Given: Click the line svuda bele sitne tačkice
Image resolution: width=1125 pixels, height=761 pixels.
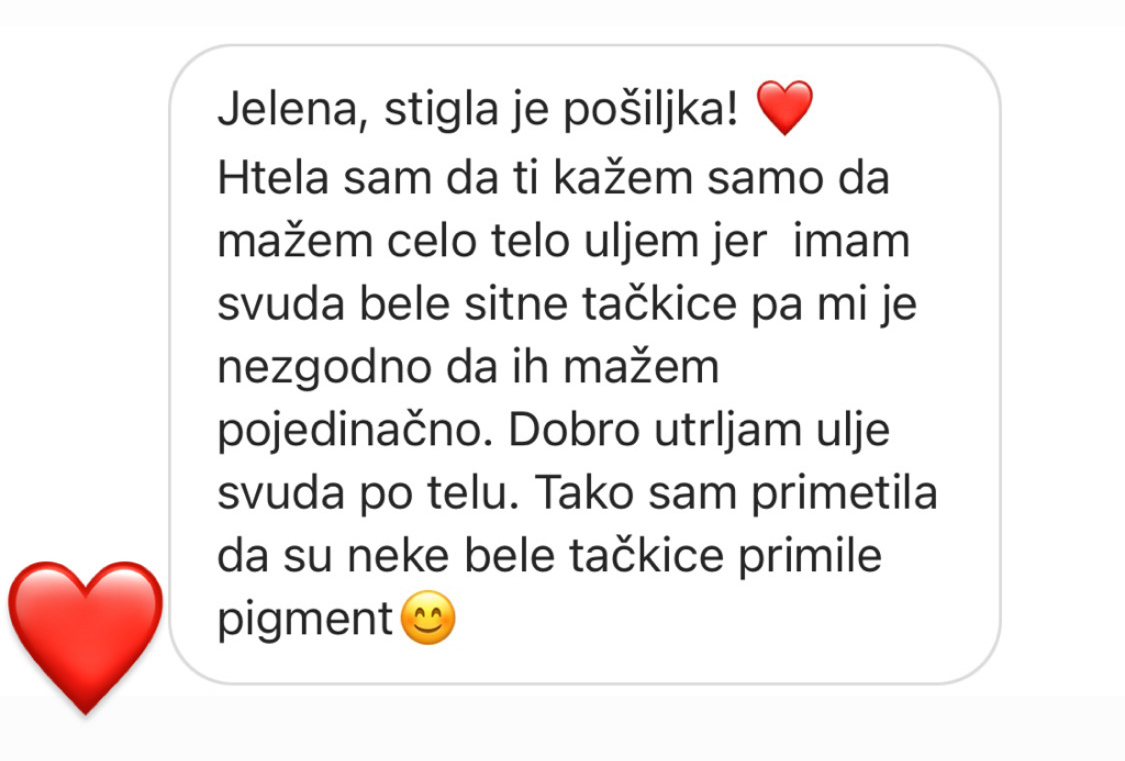Looking at the screenshot, I should [x=567, y=304].
